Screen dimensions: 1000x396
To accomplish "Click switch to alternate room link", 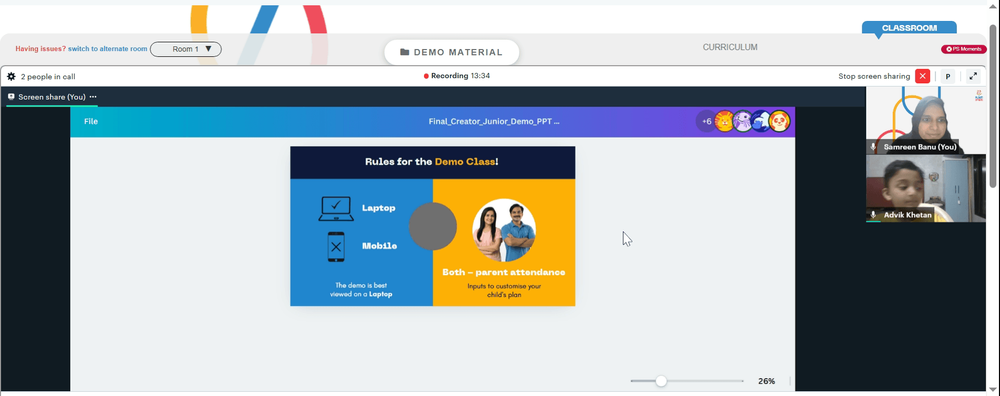I will pos(108,49).
